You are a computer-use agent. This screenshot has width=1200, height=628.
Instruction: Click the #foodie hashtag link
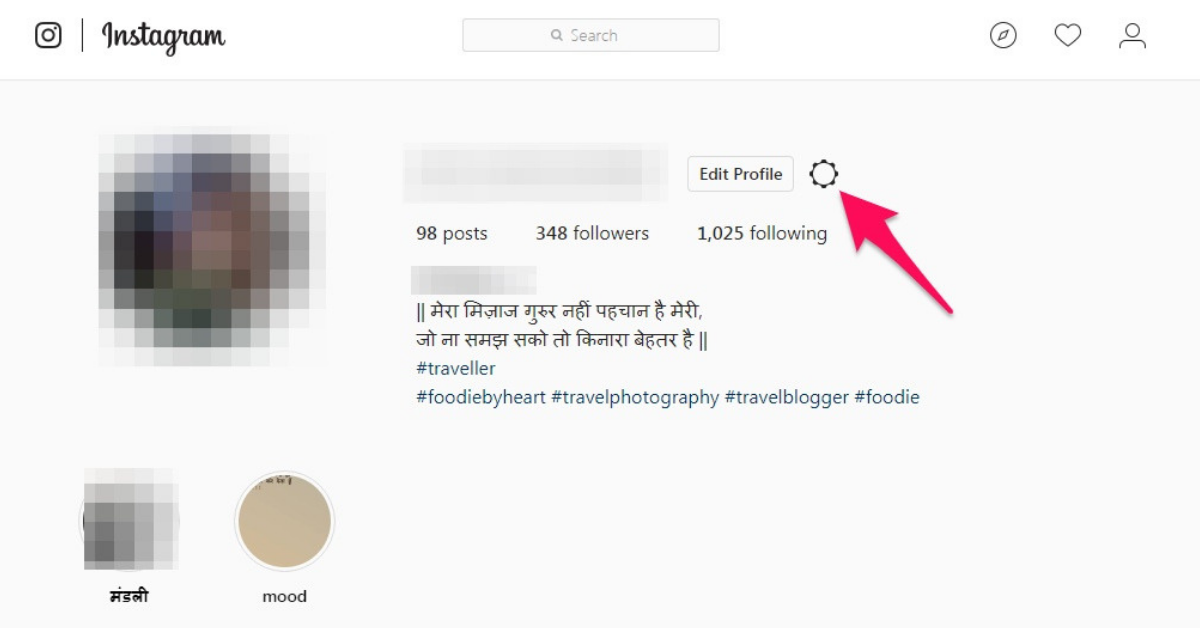[x=886, y=397]
